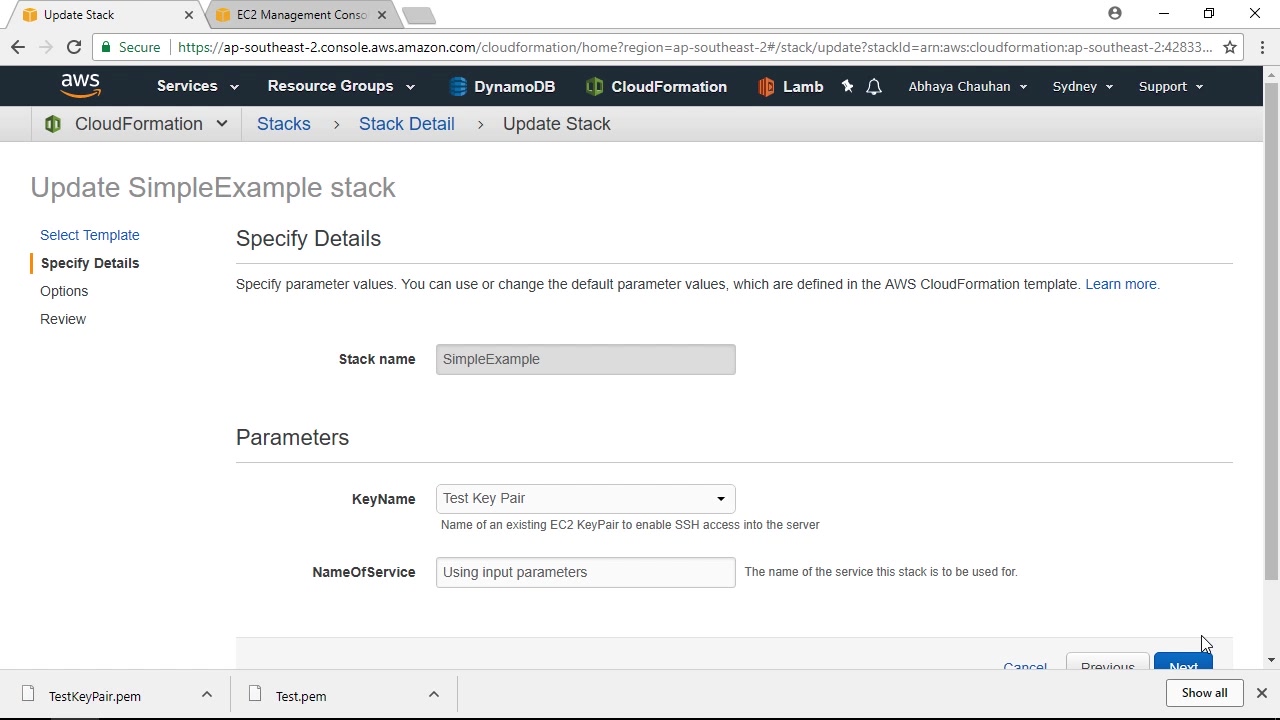Open the Lambda shortcut icon
This screenshot has height=720, width=1280.
(x=766, y=87)
